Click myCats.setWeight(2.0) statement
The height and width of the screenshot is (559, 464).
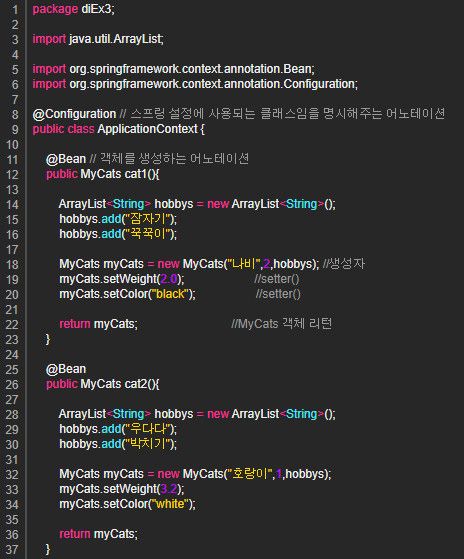pos(122,279)
